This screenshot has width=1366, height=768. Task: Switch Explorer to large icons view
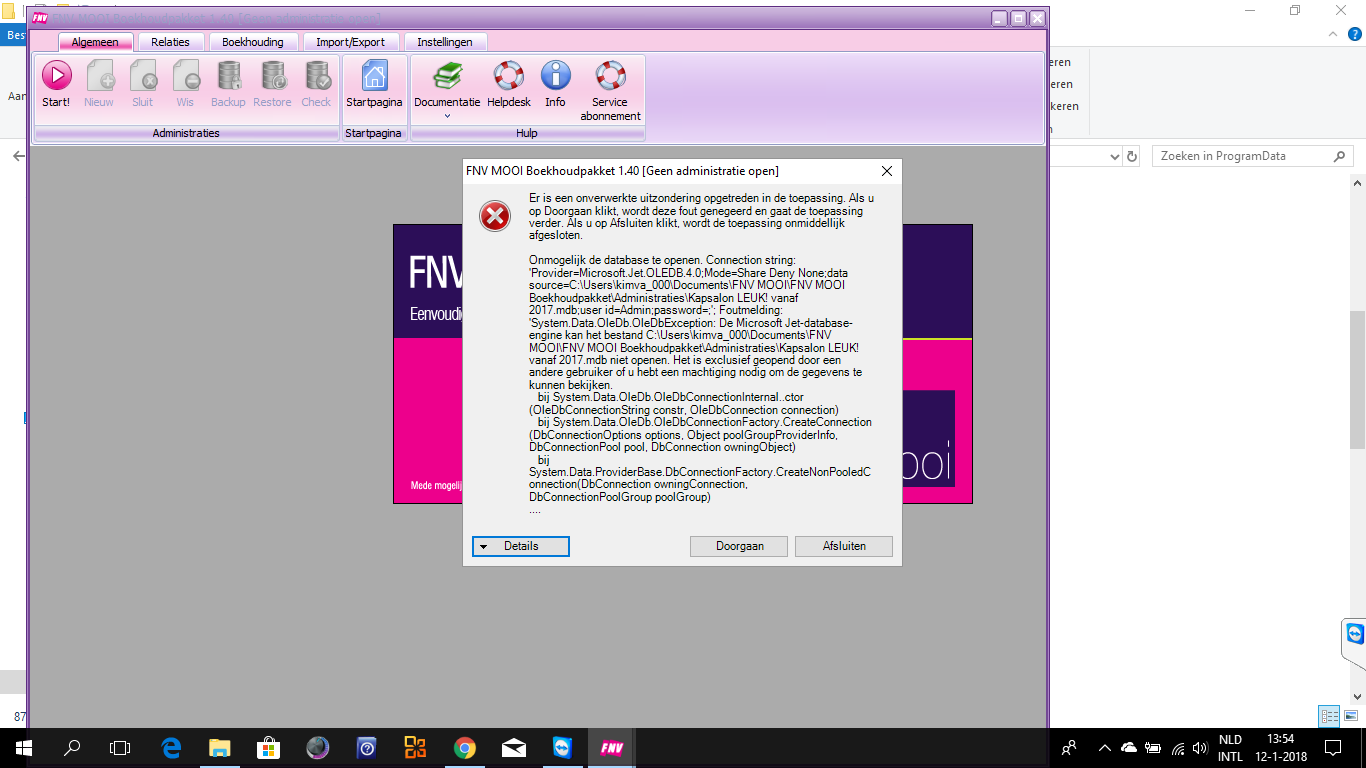(1350, 716)
